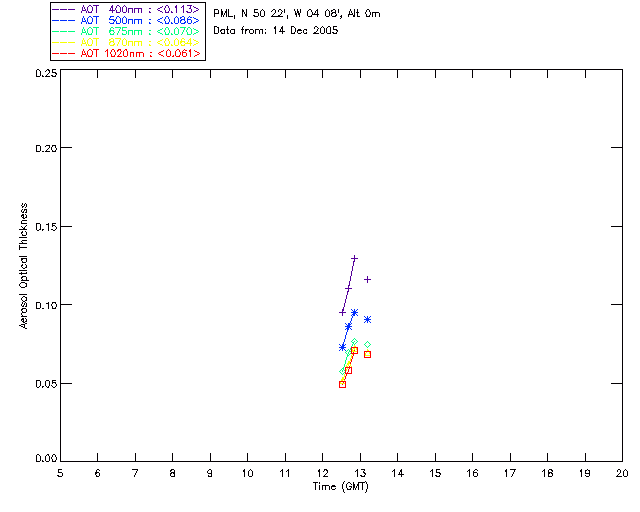Click the x-axis tick label 14

[x=398, y=473]
